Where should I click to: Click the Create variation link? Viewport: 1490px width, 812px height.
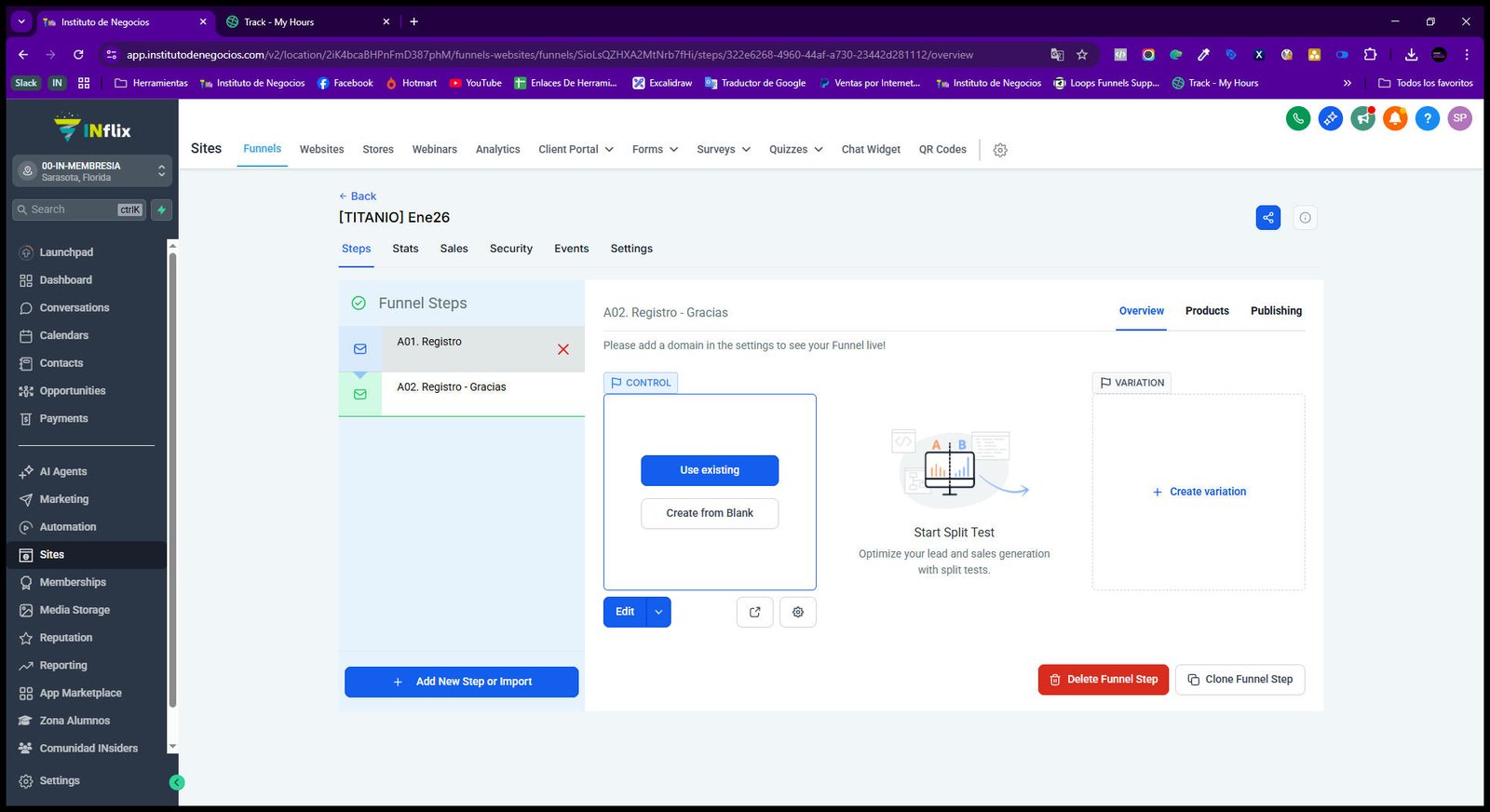coord(1199,492)
